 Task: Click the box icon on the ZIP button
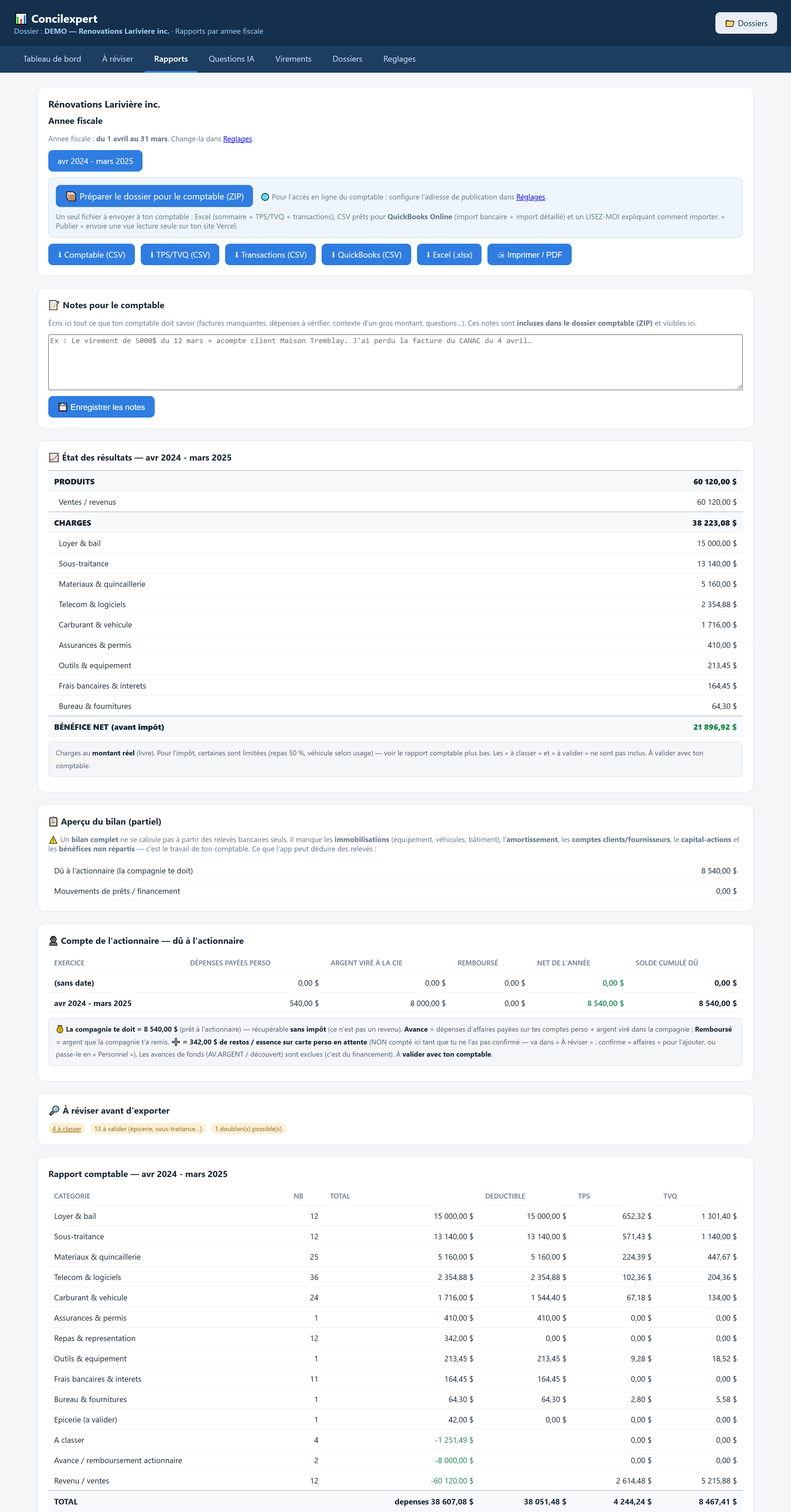pyautogui.click(x=70, y=197)
